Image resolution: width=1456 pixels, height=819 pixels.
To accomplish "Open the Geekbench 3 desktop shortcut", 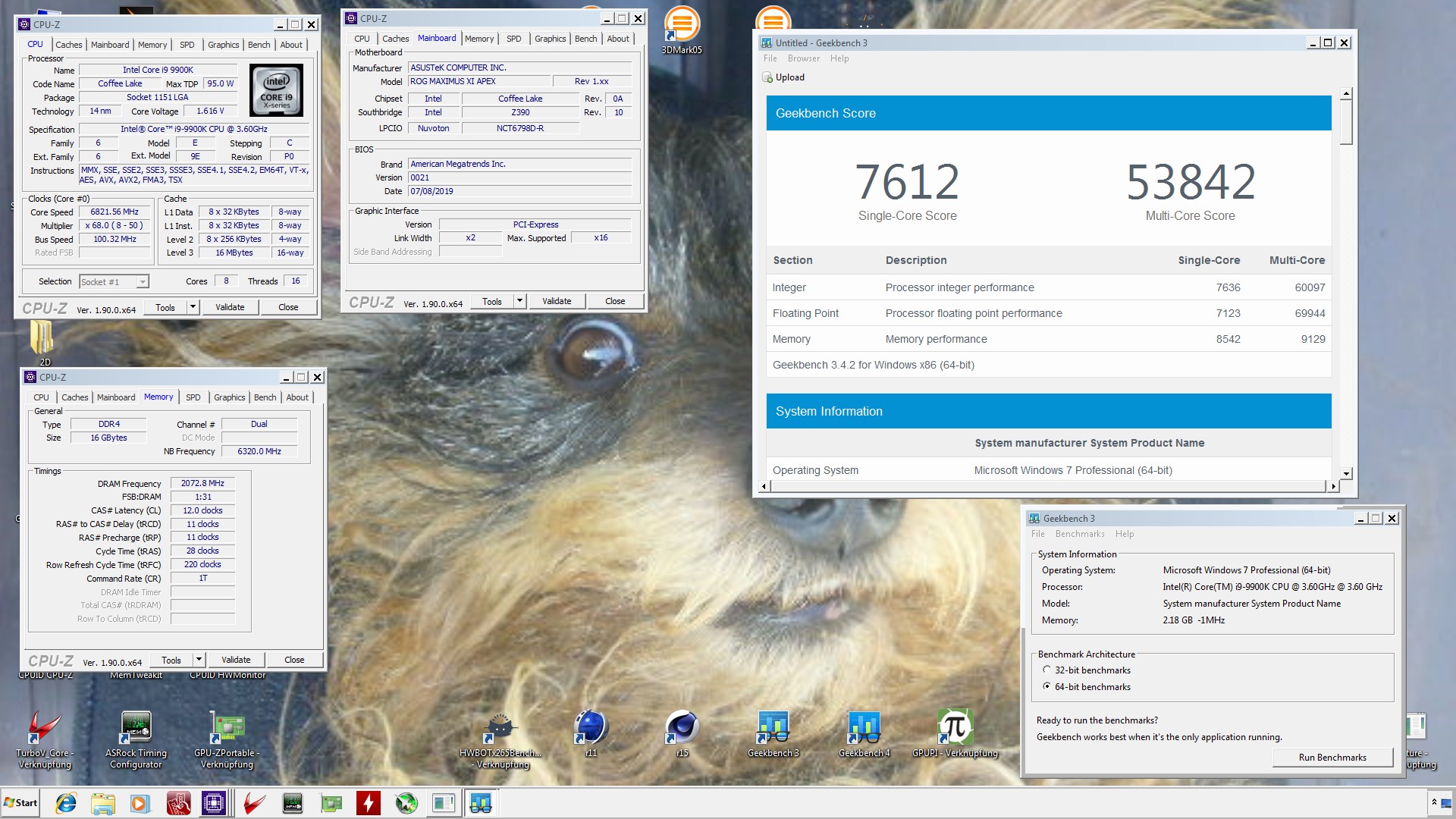I will [x=773, y=733].
